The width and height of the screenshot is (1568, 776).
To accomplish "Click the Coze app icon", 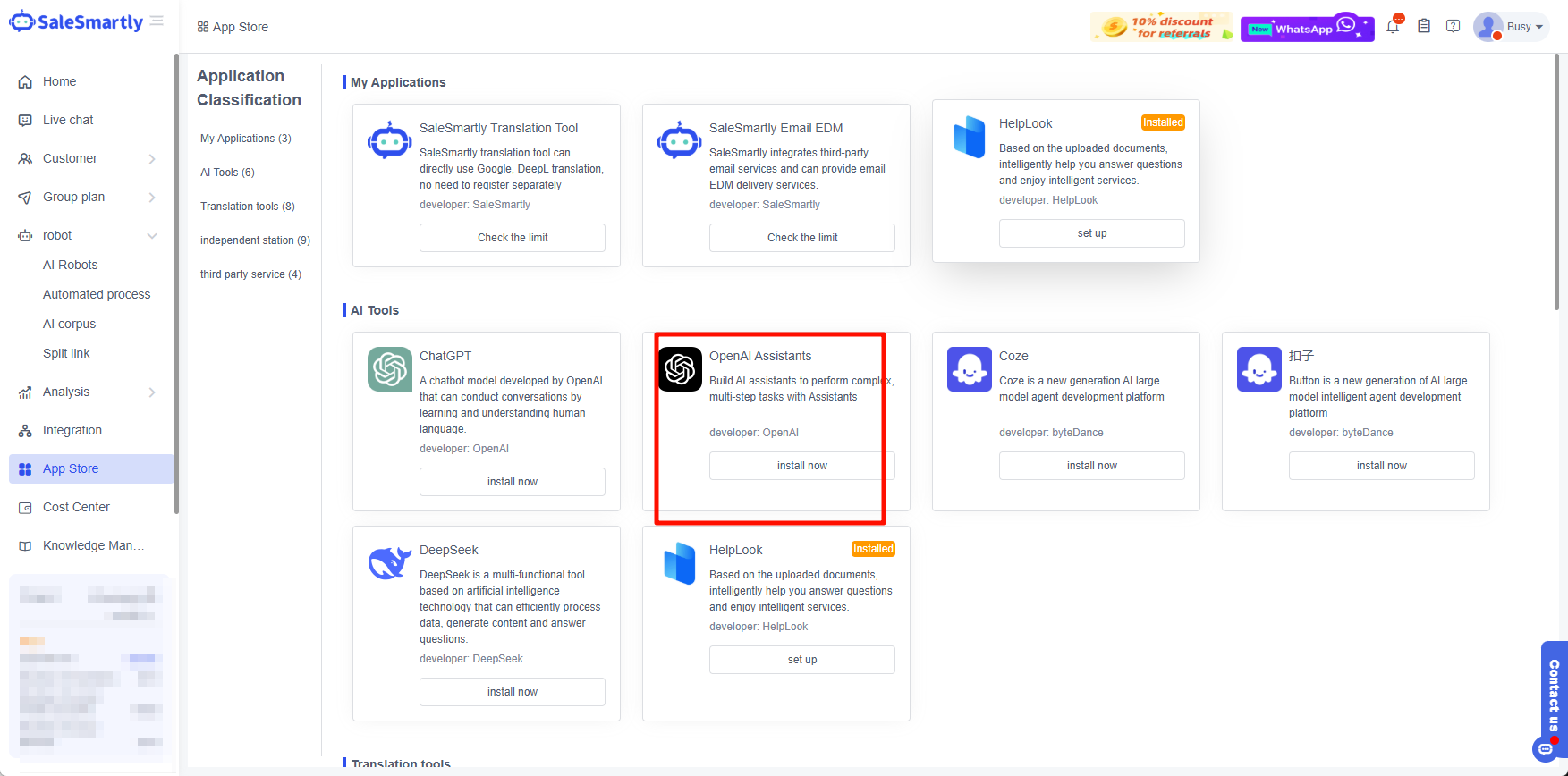I will (x=970, y=369).
